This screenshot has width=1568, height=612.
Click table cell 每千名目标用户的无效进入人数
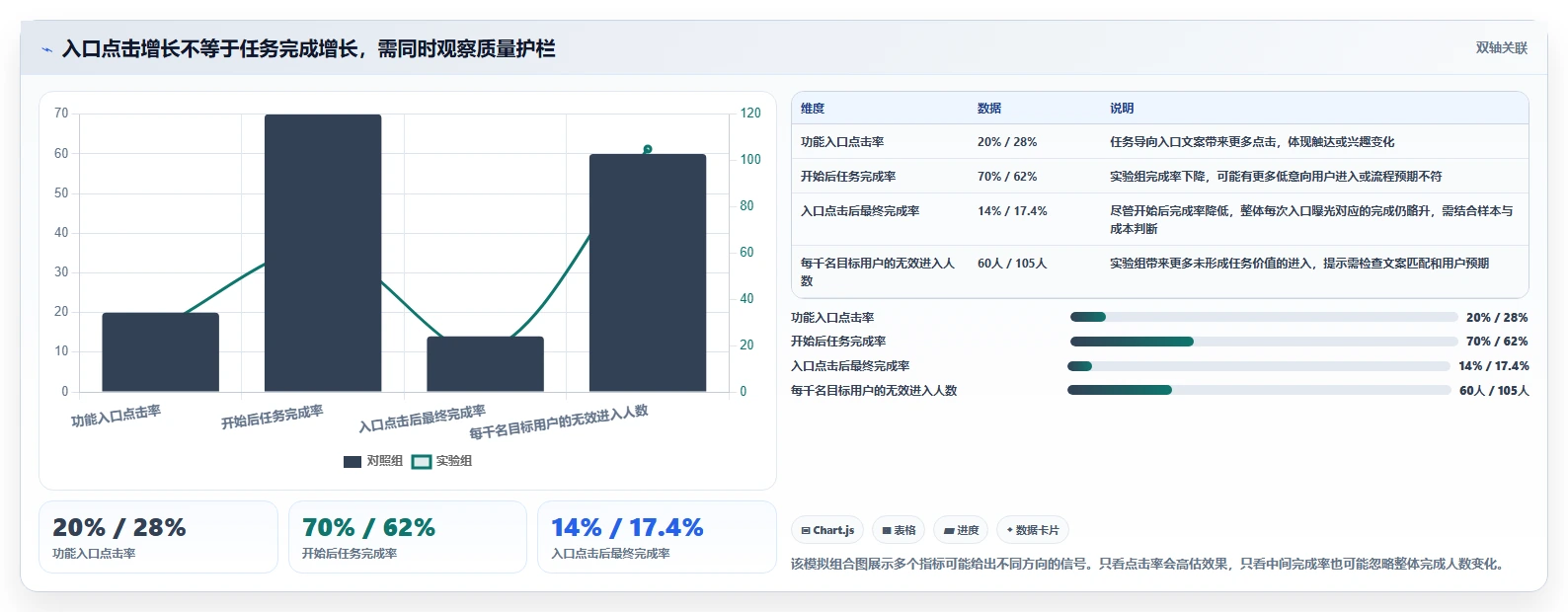[878, 272]
